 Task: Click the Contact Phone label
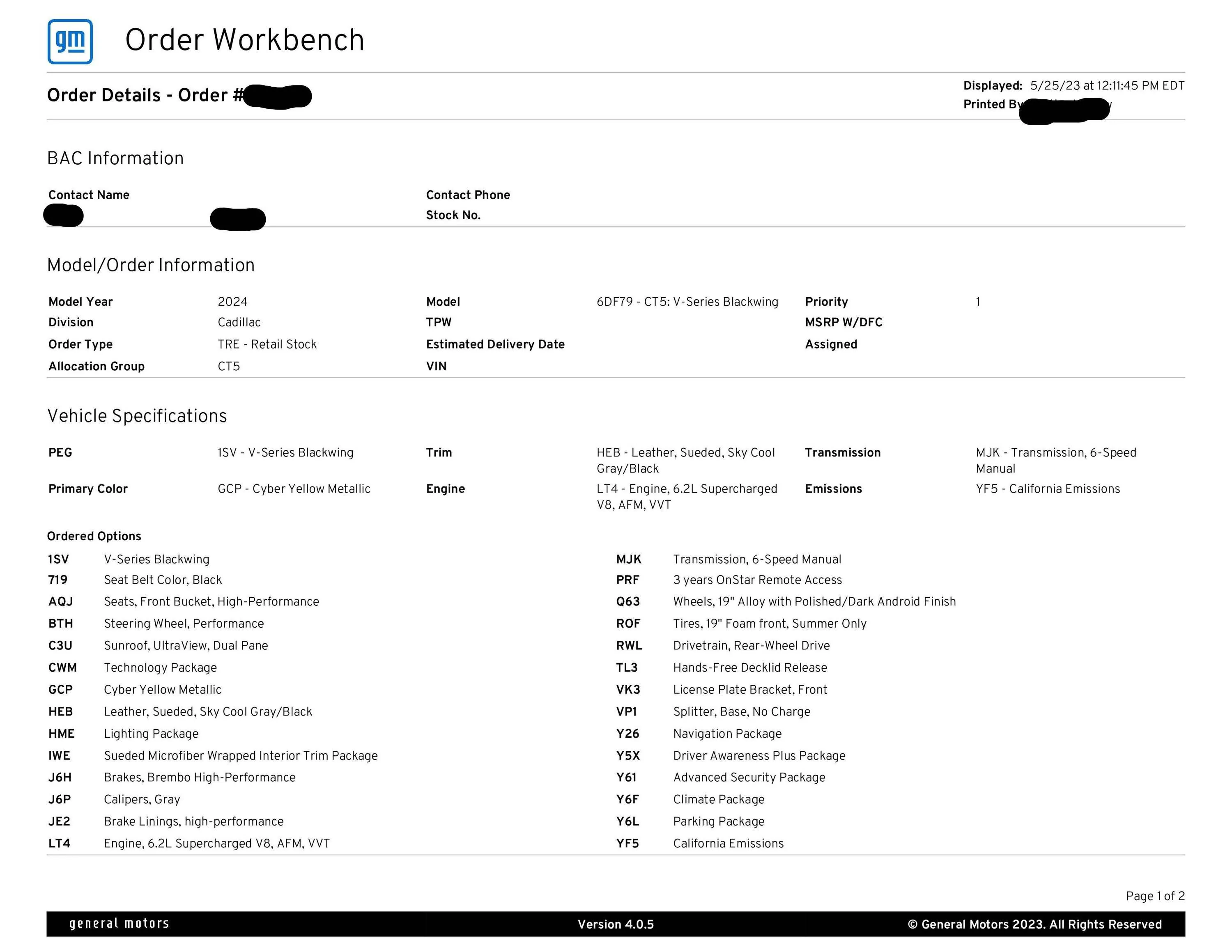pos(468,195)
